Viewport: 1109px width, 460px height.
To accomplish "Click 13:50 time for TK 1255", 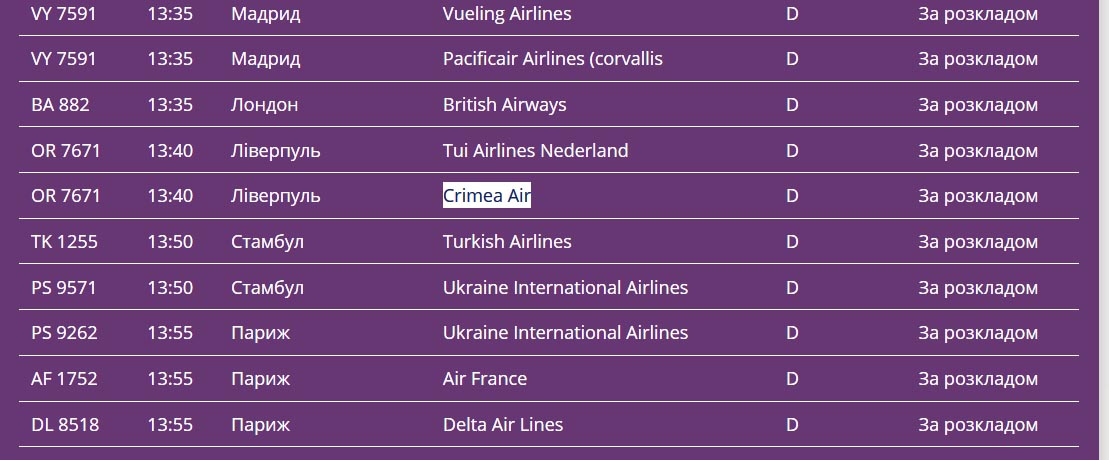I will coord(170,242).
